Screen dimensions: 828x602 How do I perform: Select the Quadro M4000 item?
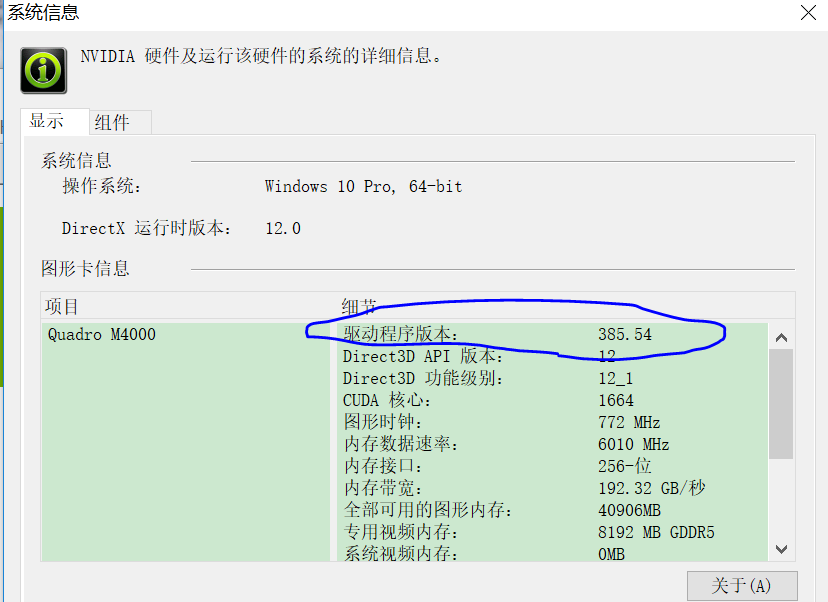coord(102,334)
